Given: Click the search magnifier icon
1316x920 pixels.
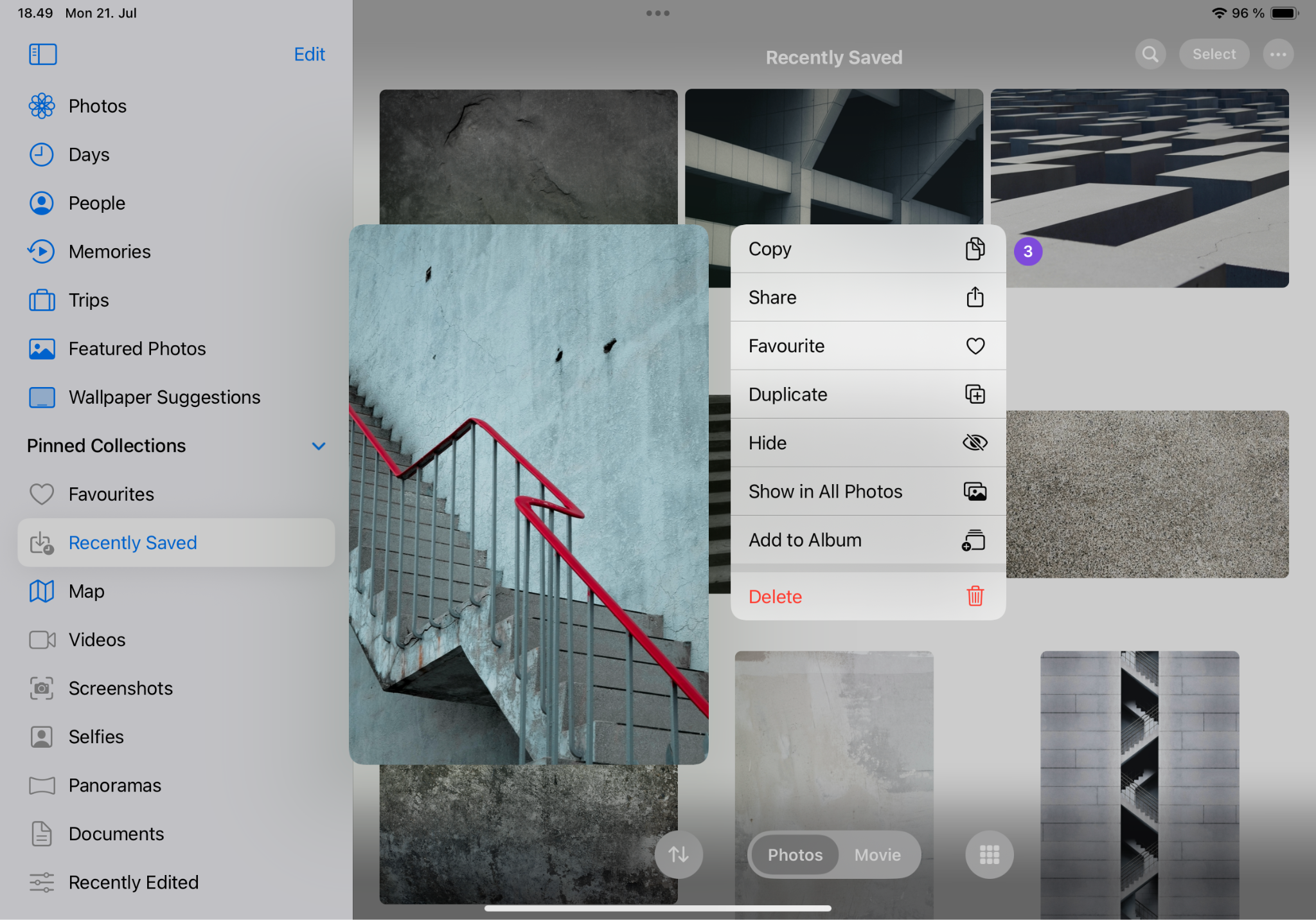Looking at the screenshot, I should (x=1150, y=54).
